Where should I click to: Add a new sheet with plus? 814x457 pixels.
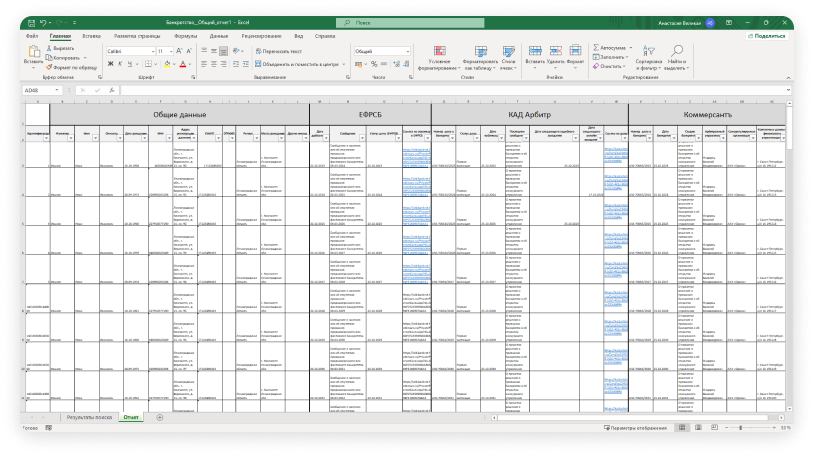pos(159,418)
